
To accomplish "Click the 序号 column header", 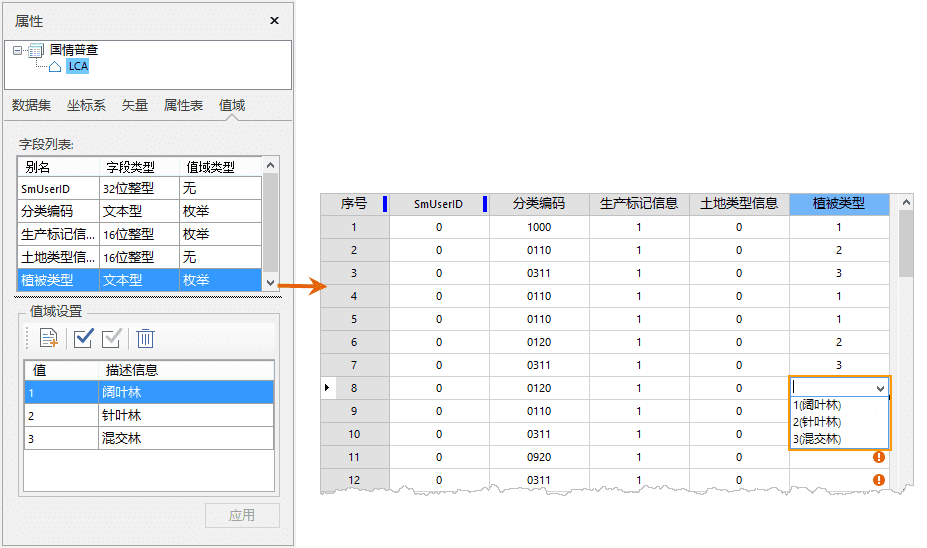I will 354,204.
